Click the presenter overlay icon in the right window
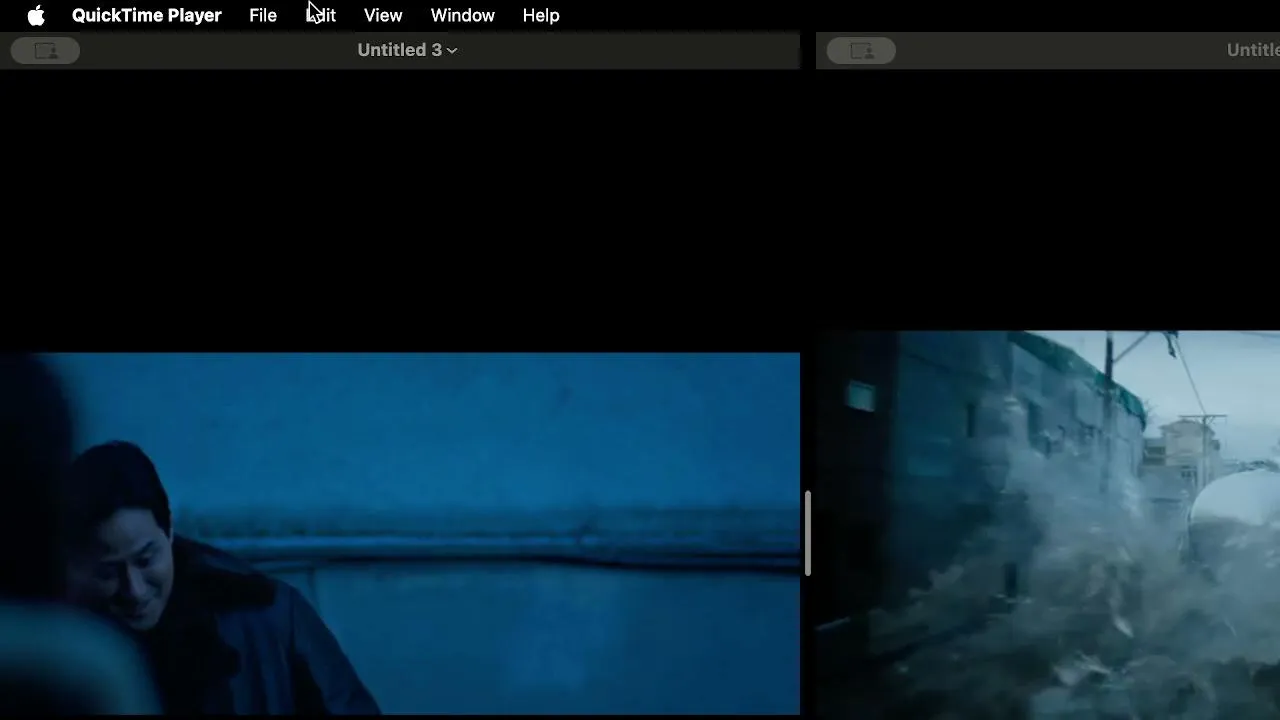 click(861, 51)
